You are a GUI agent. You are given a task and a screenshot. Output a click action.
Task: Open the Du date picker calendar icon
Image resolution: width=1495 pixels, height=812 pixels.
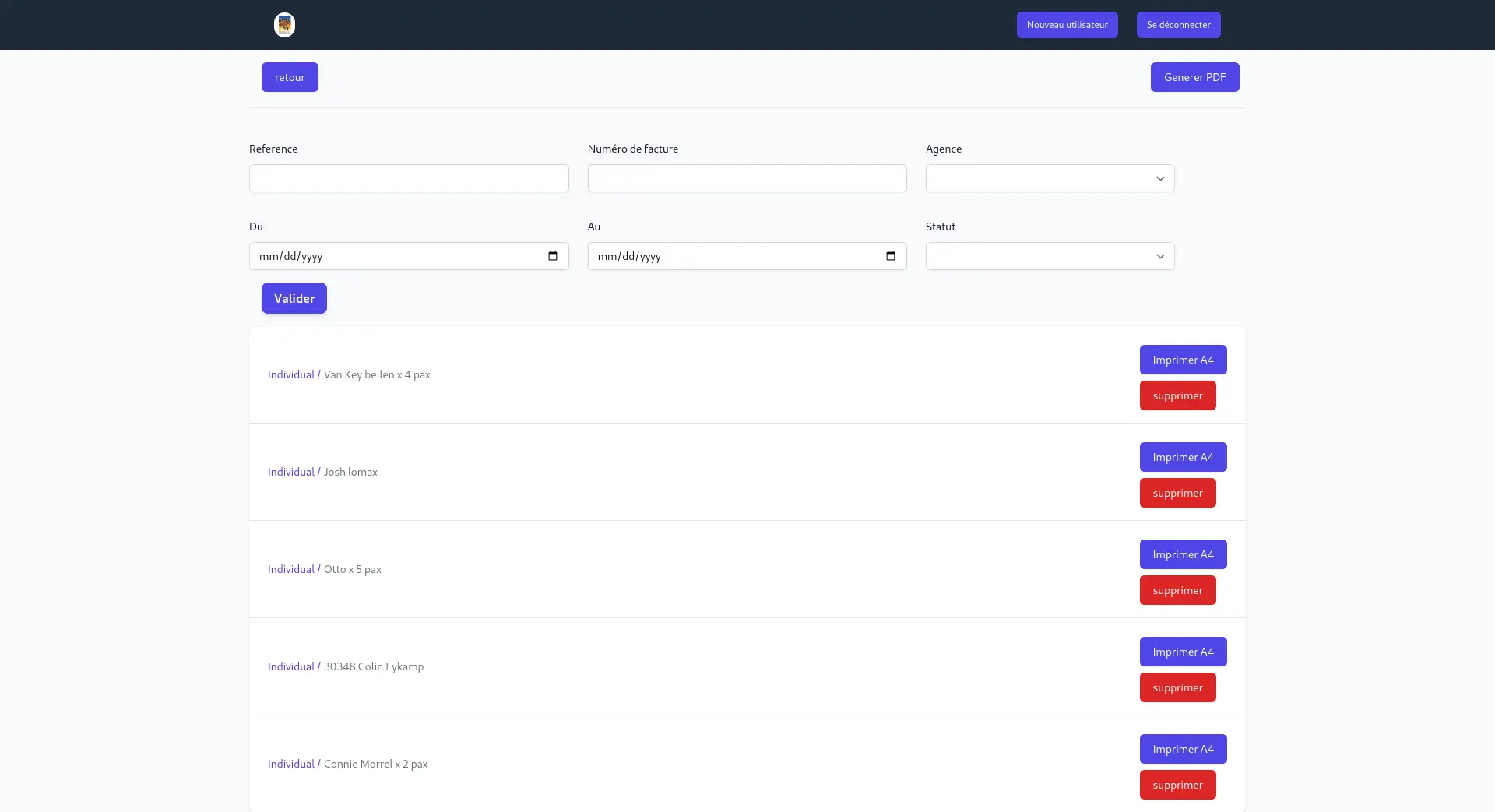point(553,256)
